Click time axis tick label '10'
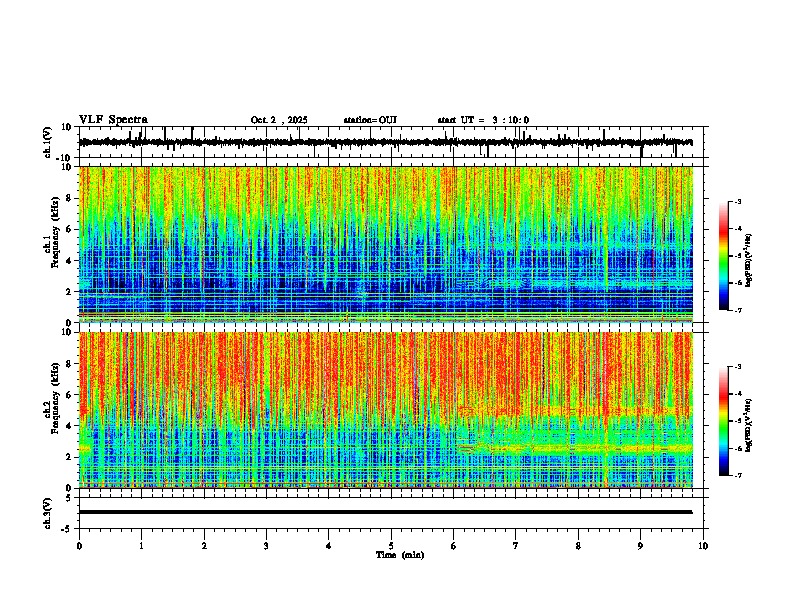 pos(703,546)
